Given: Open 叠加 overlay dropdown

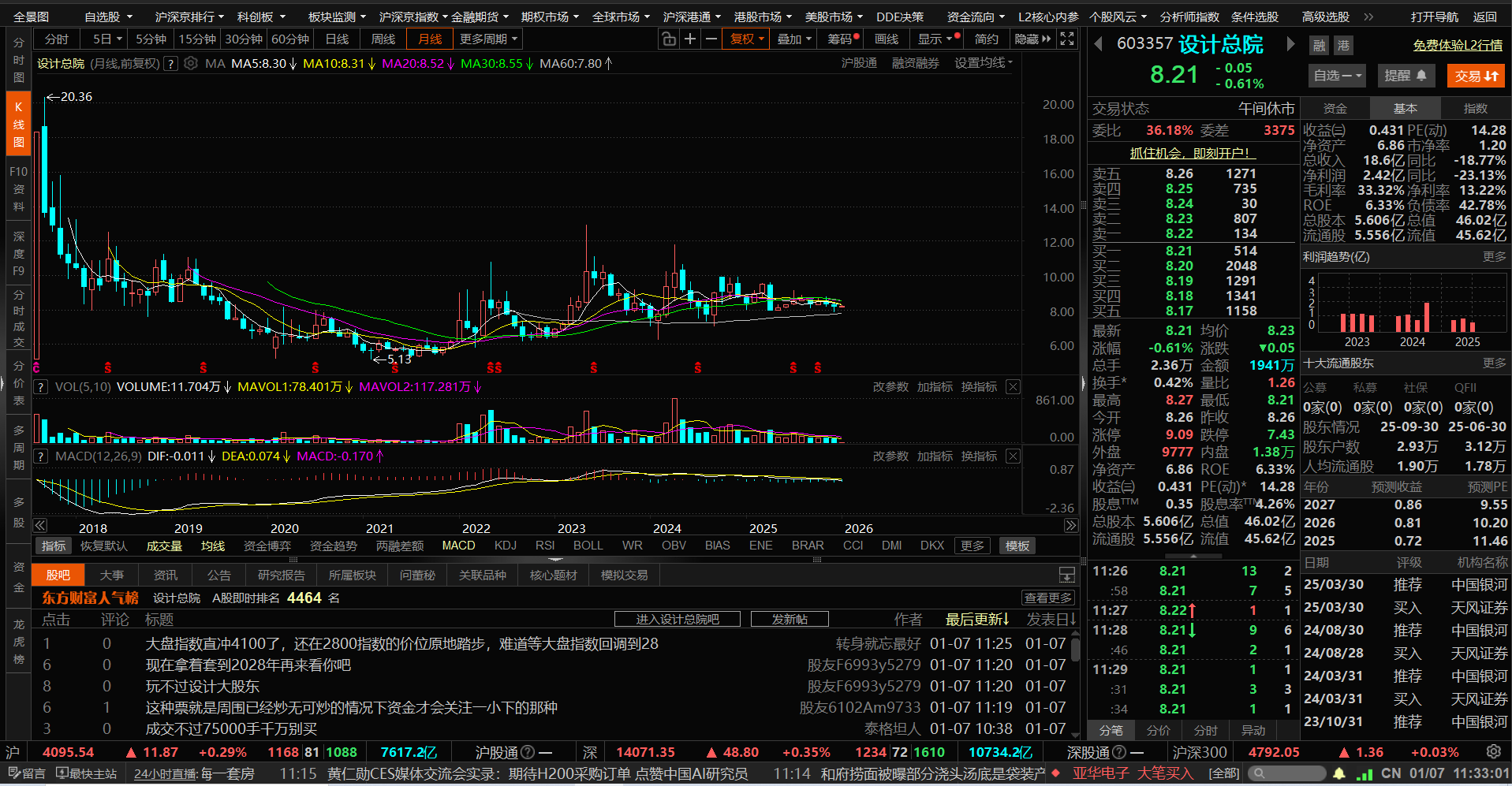Looking at the screenshot, I should (794, 39).
